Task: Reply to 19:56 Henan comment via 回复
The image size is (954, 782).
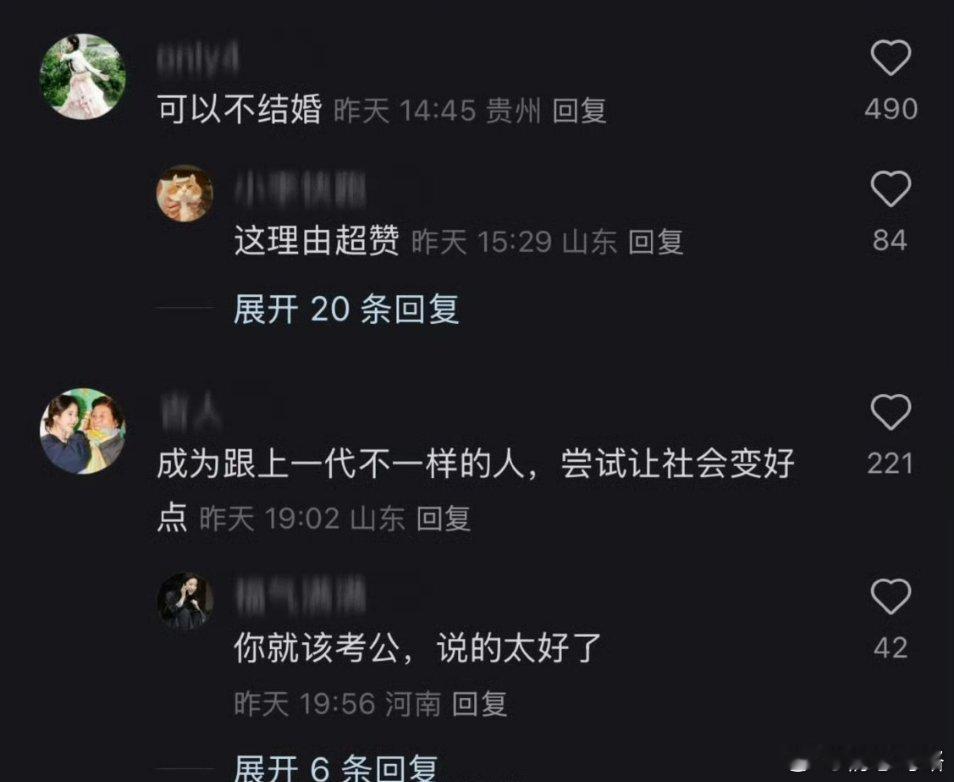Action: click(479, 704)
